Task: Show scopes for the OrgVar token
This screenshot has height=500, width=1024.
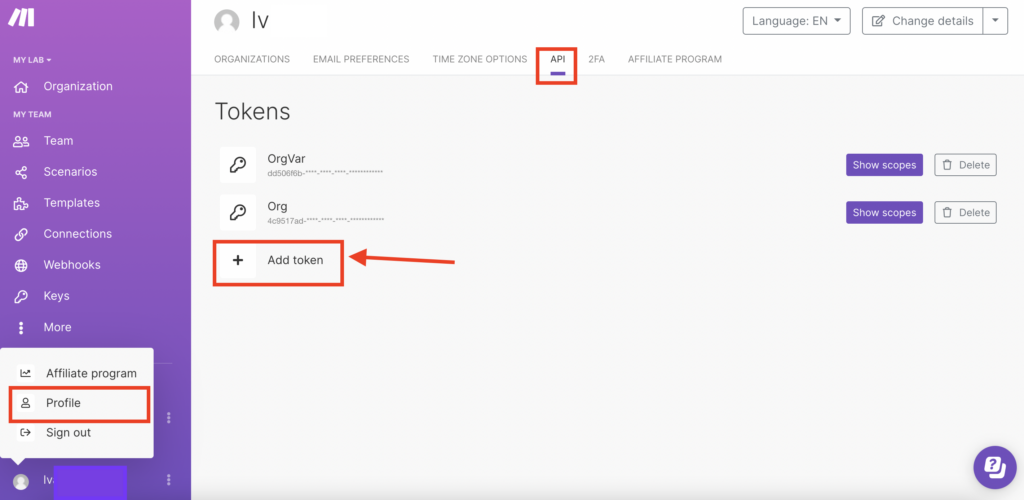Action: coord(884,165)
